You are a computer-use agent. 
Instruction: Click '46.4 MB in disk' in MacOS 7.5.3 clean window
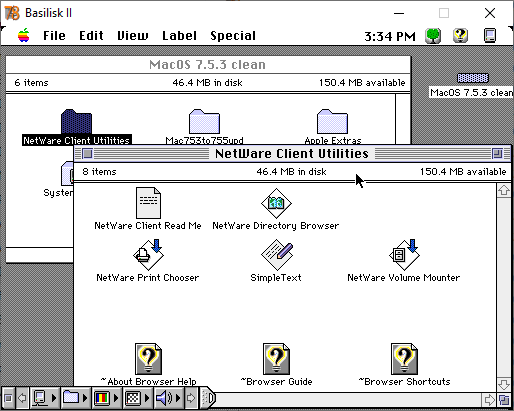coord(207,83)
